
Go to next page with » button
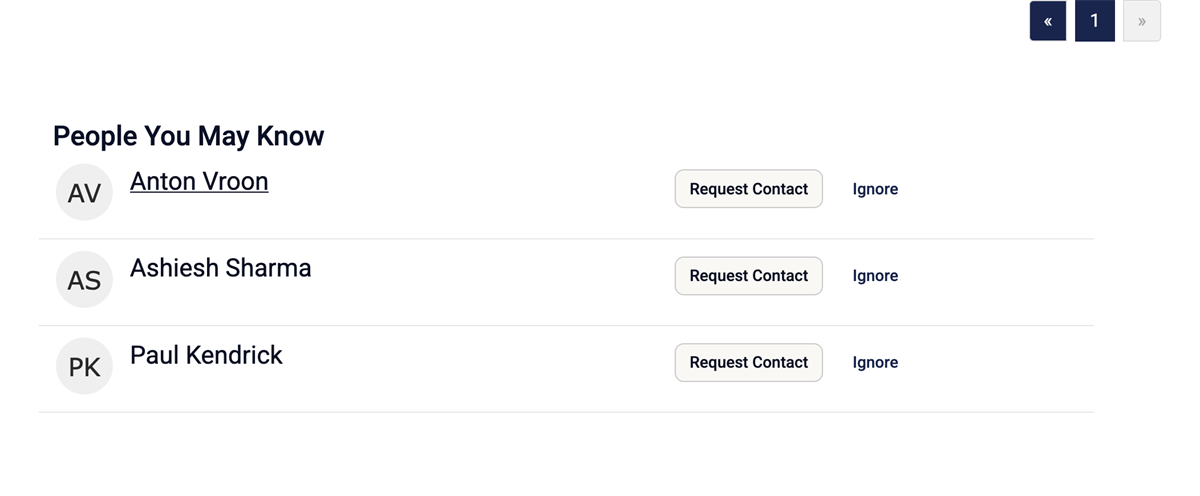[1141, 21]
